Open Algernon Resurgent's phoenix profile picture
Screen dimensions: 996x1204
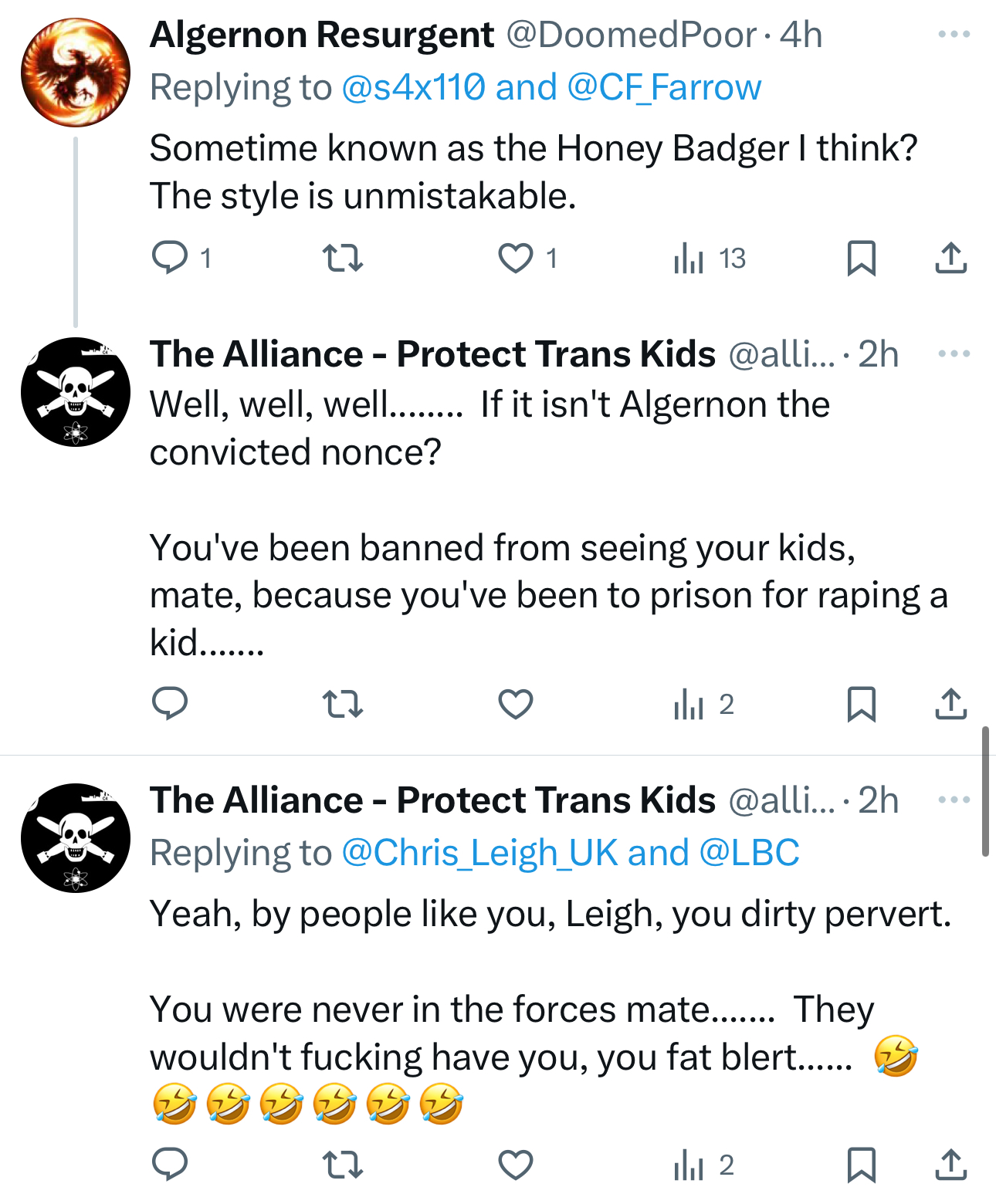pos(76,73)
